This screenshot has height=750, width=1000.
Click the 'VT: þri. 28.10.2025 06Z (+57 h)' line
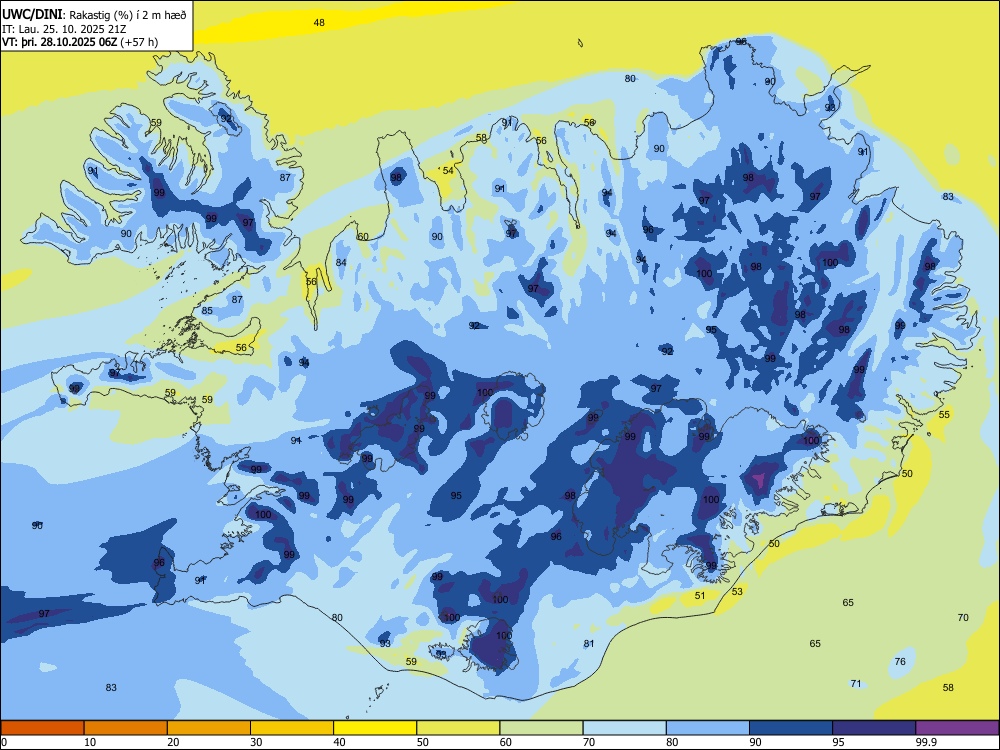click(80, 42)
